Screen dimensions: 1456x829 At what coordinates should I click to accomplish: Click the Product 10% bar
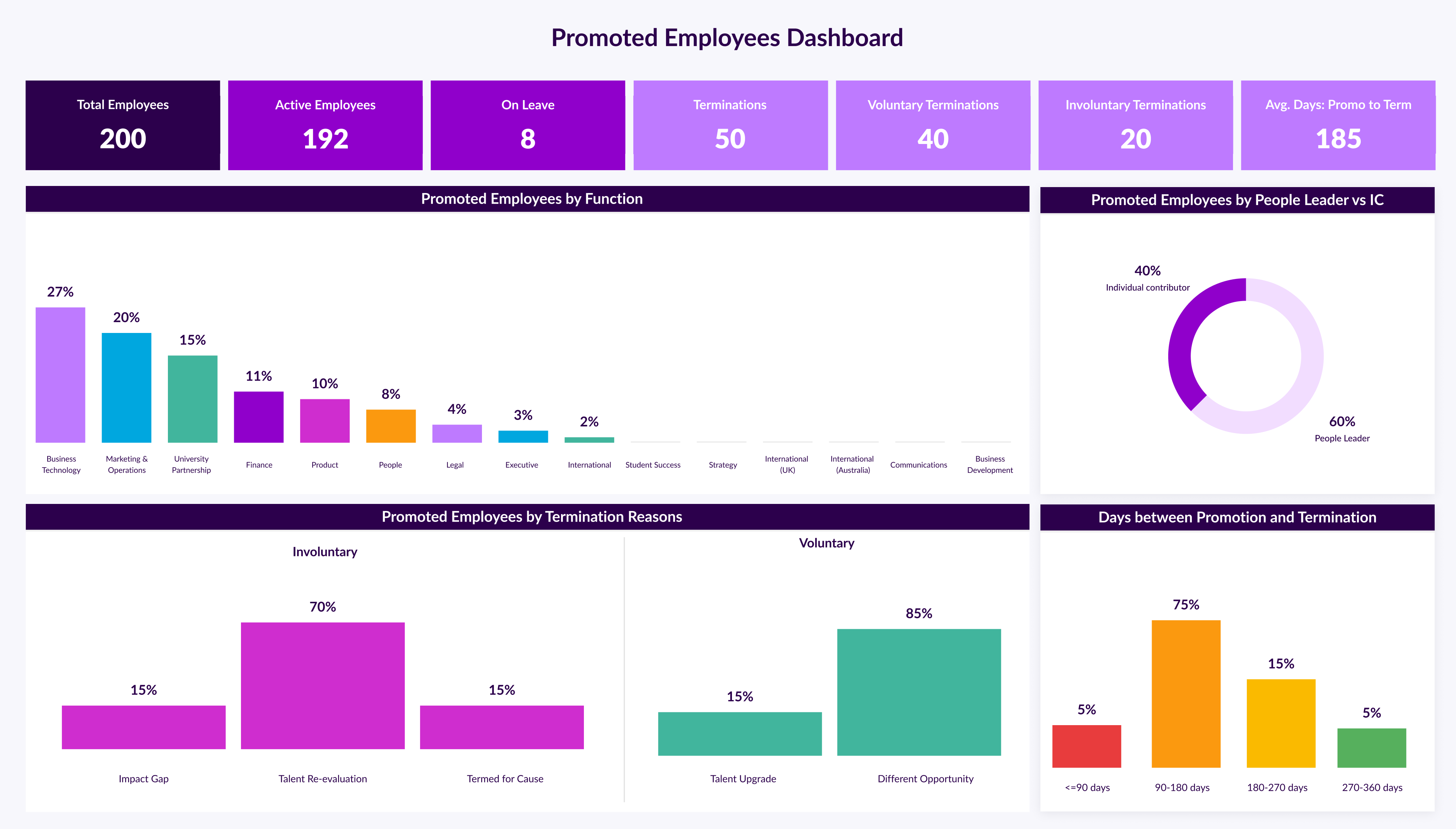[x=324, y=421]
